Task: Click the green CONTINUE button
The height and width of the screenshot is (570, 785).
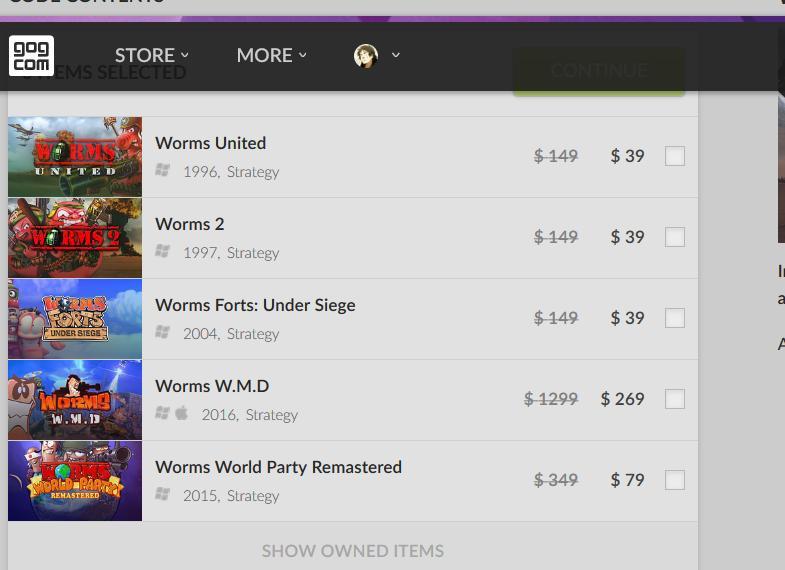Action: [599, 71]
